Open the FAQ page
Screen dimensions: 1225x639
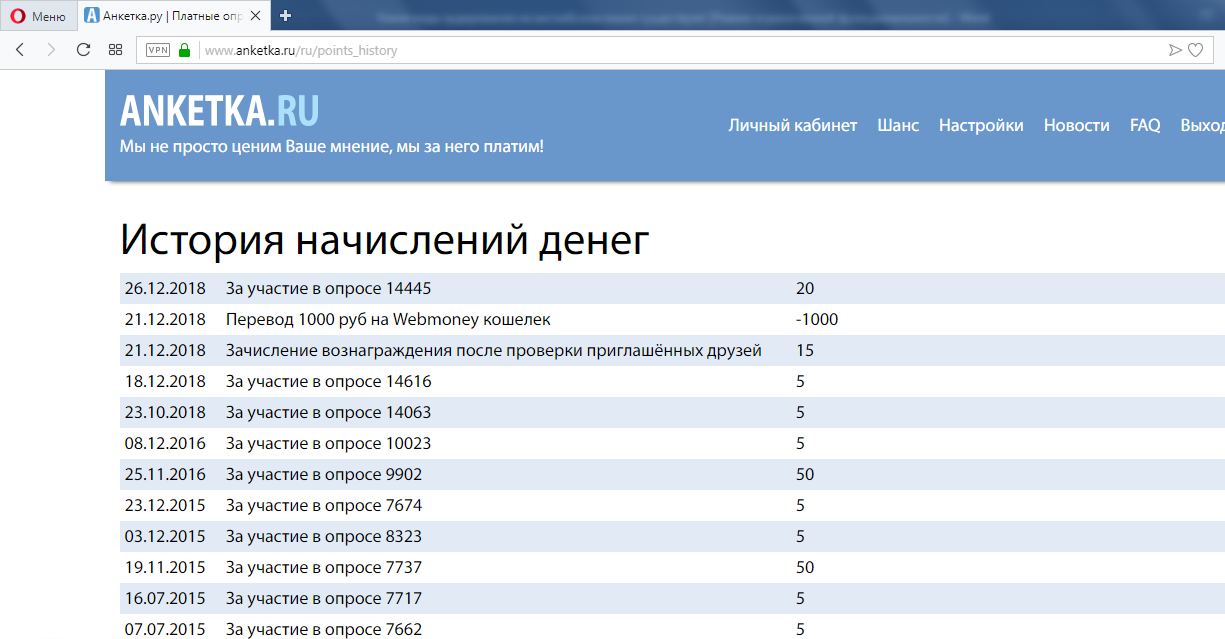tap(1145, 125)
